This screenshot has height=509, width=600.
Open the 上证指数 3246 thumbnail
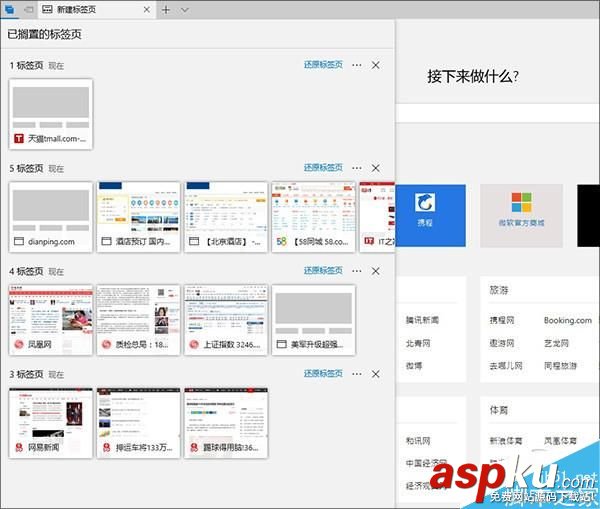click(226, 320)
